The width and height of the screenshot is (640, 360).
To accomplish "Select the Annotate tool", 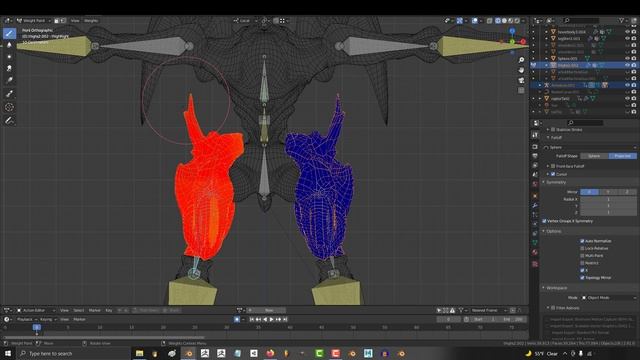I will click(x=9, y=120).
